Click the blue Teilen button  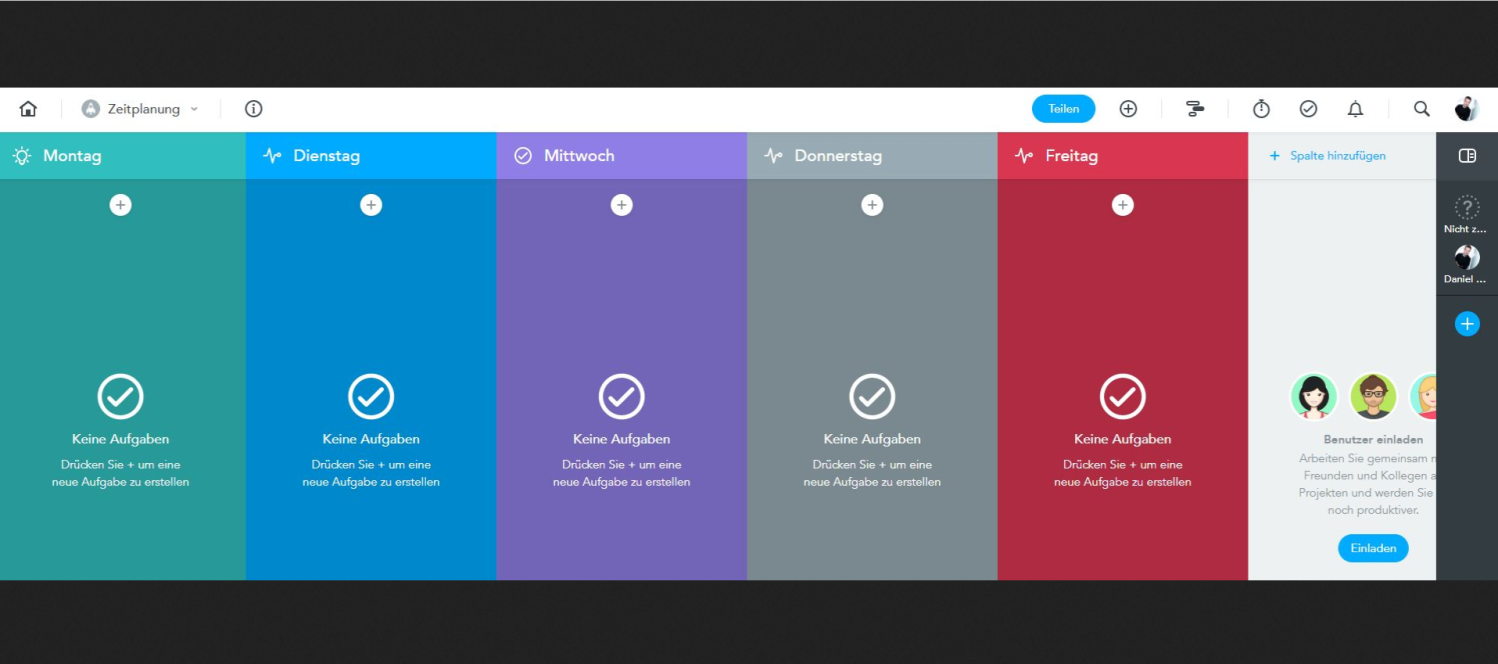click(1063, 109)
